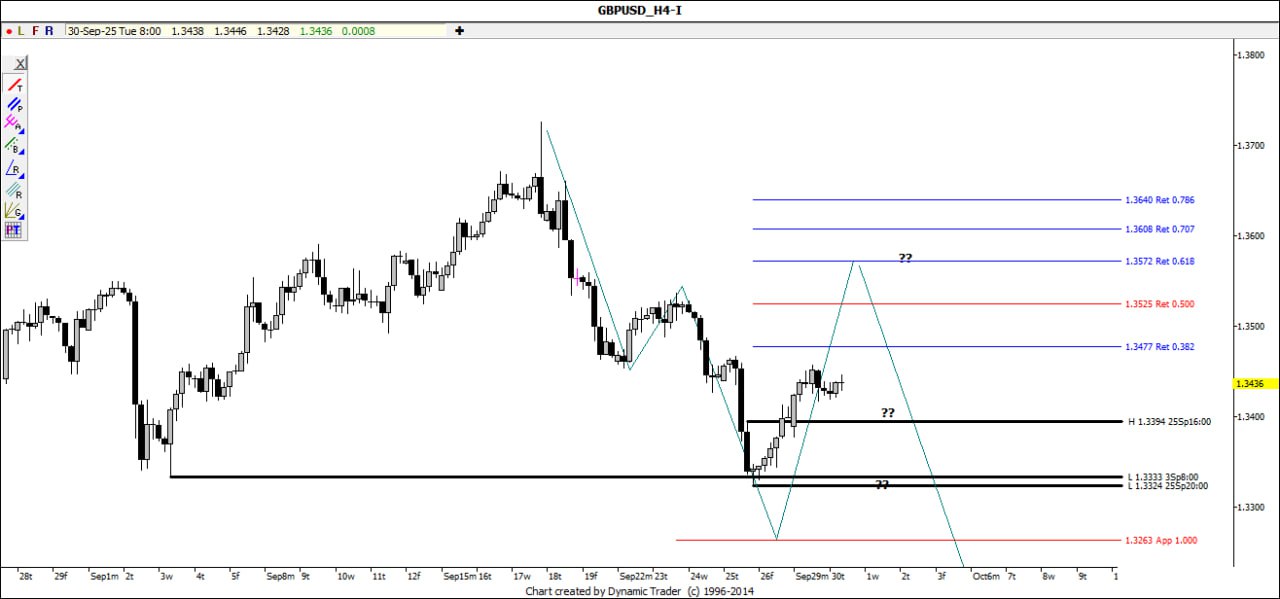Image resolution: width=1280 pixels, height=599 pixels.
Task: Select the magenta pitchfork (A) tool
Action: [x=14, y=124]
